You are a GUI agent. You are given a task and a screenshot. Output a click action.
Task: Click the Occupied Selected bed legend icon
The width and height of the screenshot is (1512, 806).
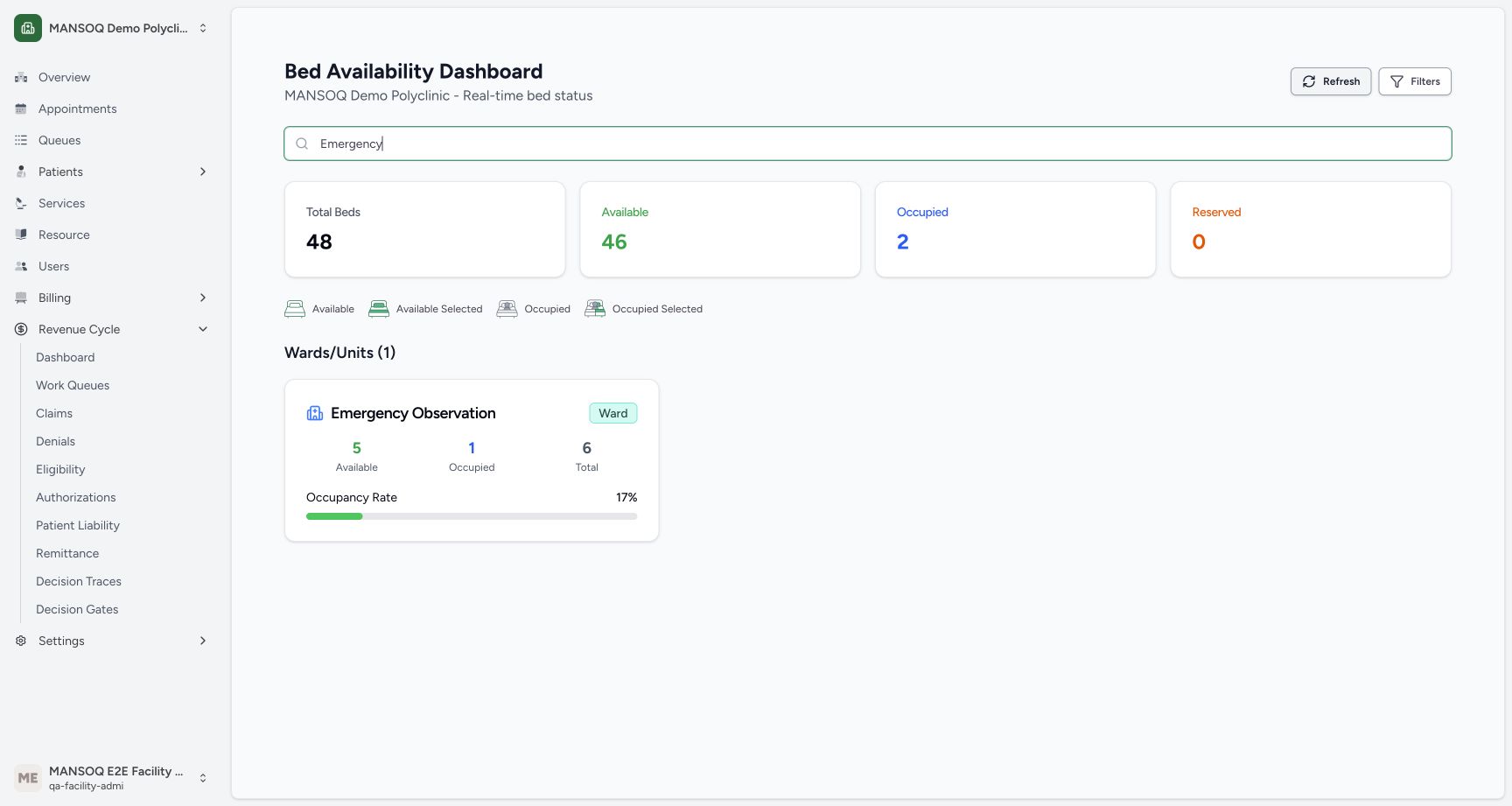[x=595, y=309]
